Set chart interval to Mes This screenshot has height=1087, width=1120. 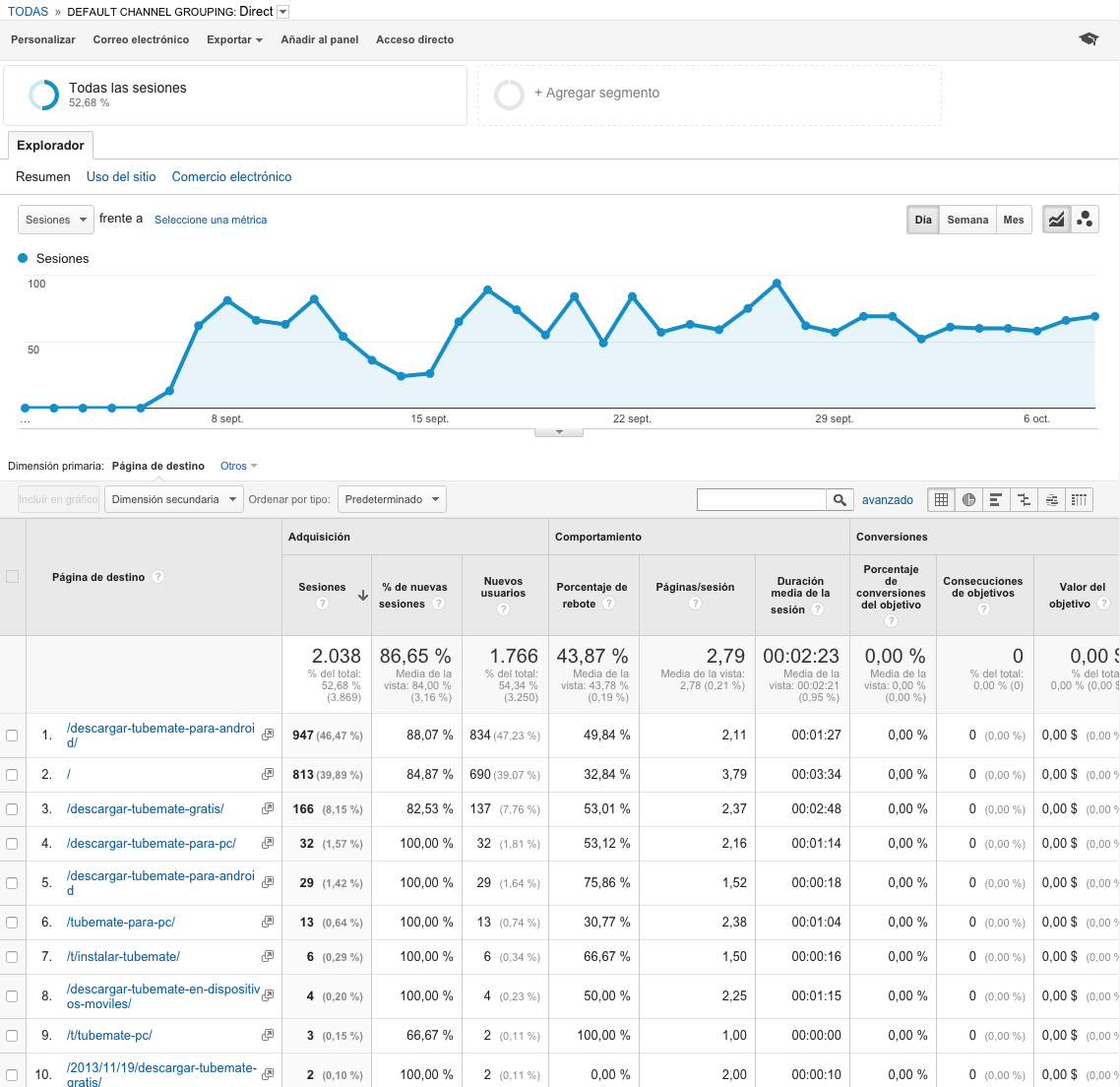tap(1014, 220)
